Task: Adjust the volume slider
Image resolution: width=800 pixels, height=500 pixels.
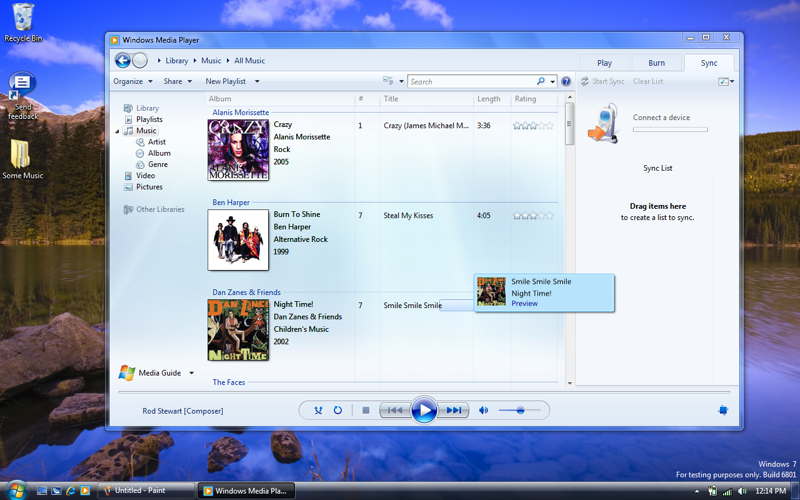Action: 519,410
